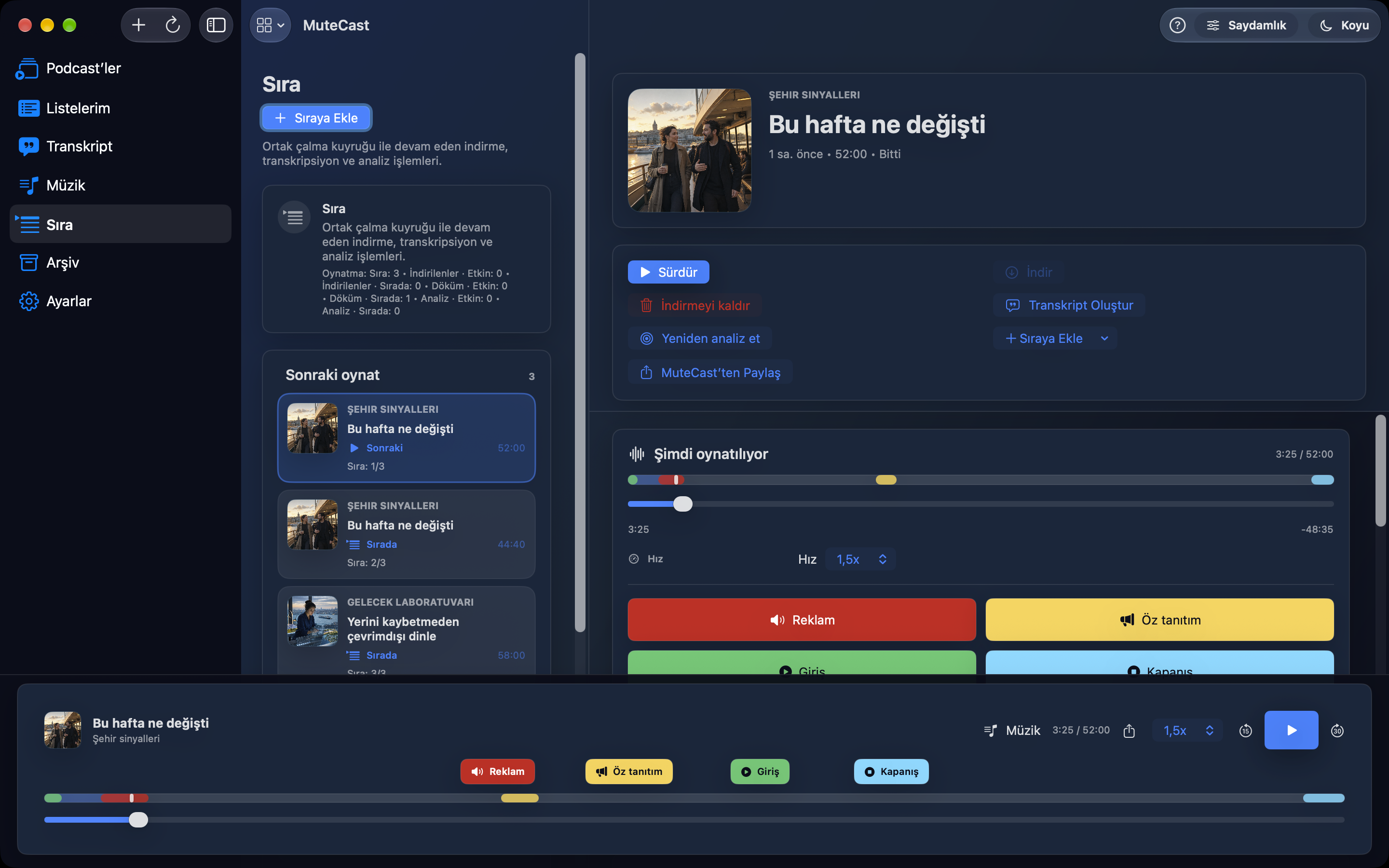The width and height of the screenshot is (1389, 868).
Task: Click the Müzik icon in bottom player
Action: click(x=990, y=730)
